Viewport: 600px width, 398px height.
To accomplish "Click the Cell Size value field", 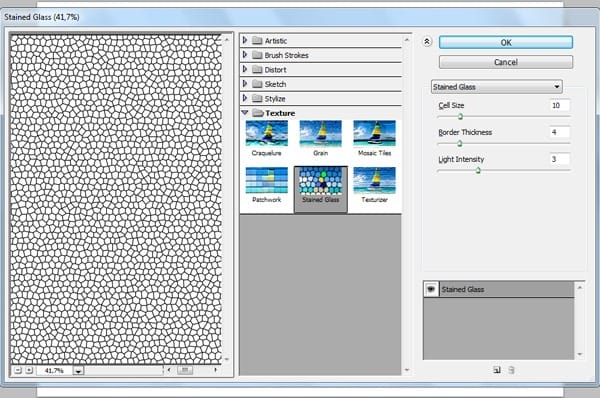I will [x=560, y=105].
